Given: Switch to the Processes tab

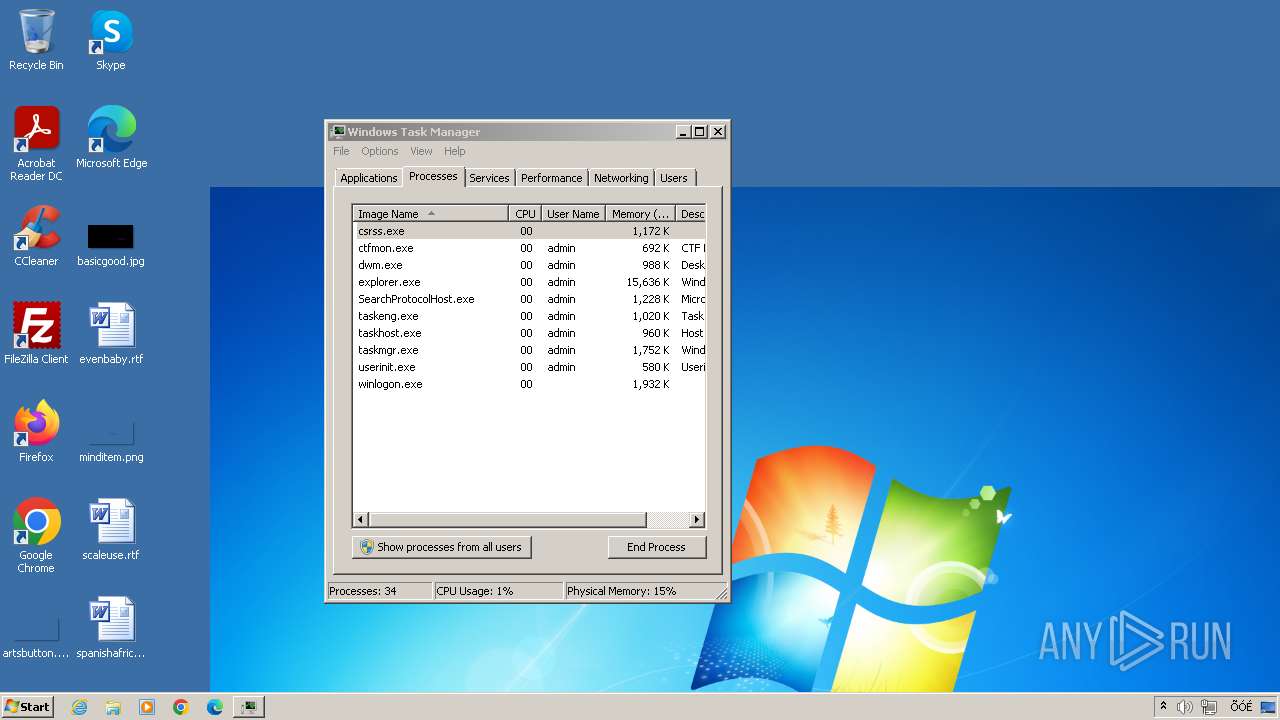Looking at the screenshot, I should click(433, 176).
